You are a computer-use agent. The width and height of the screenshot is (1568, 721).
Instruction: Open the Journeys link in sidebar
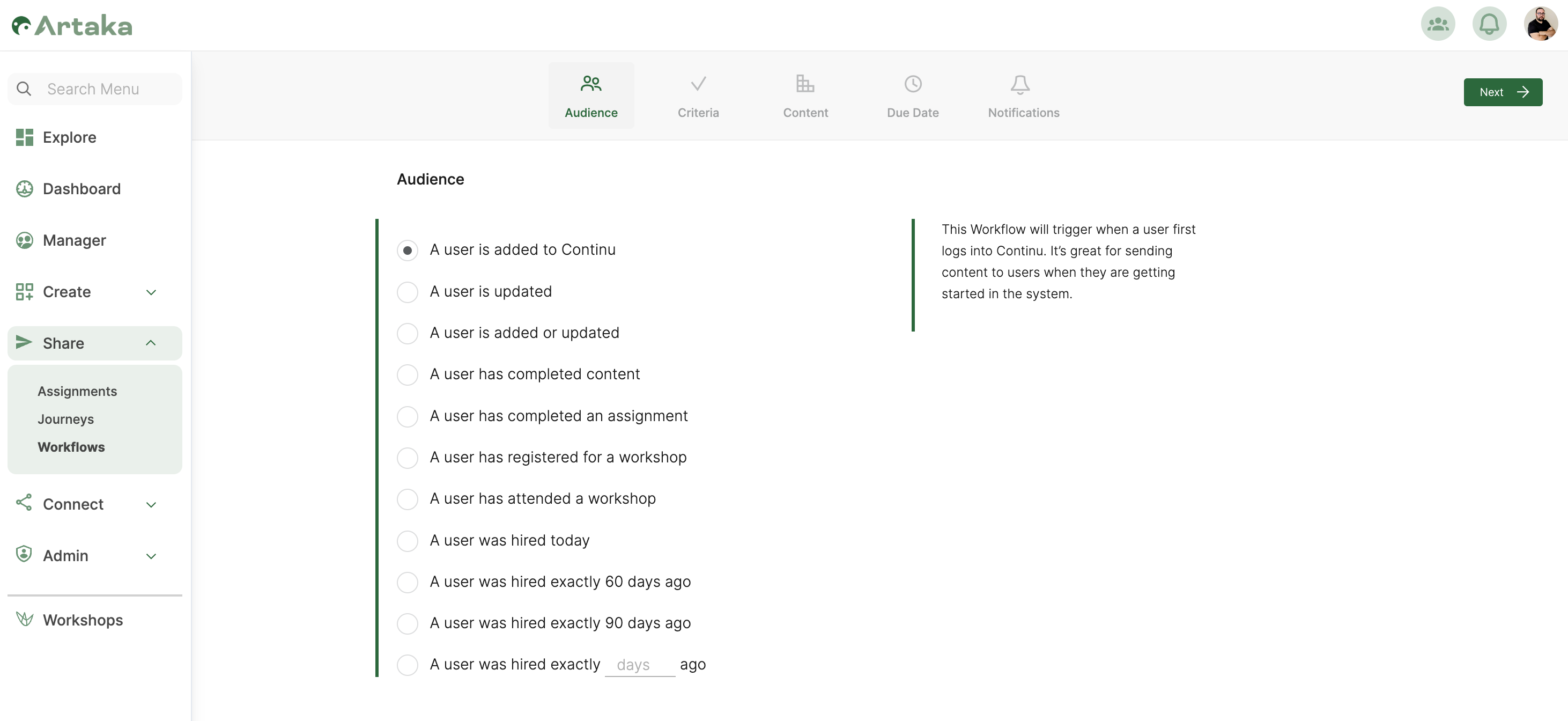(x=66, y=419)
